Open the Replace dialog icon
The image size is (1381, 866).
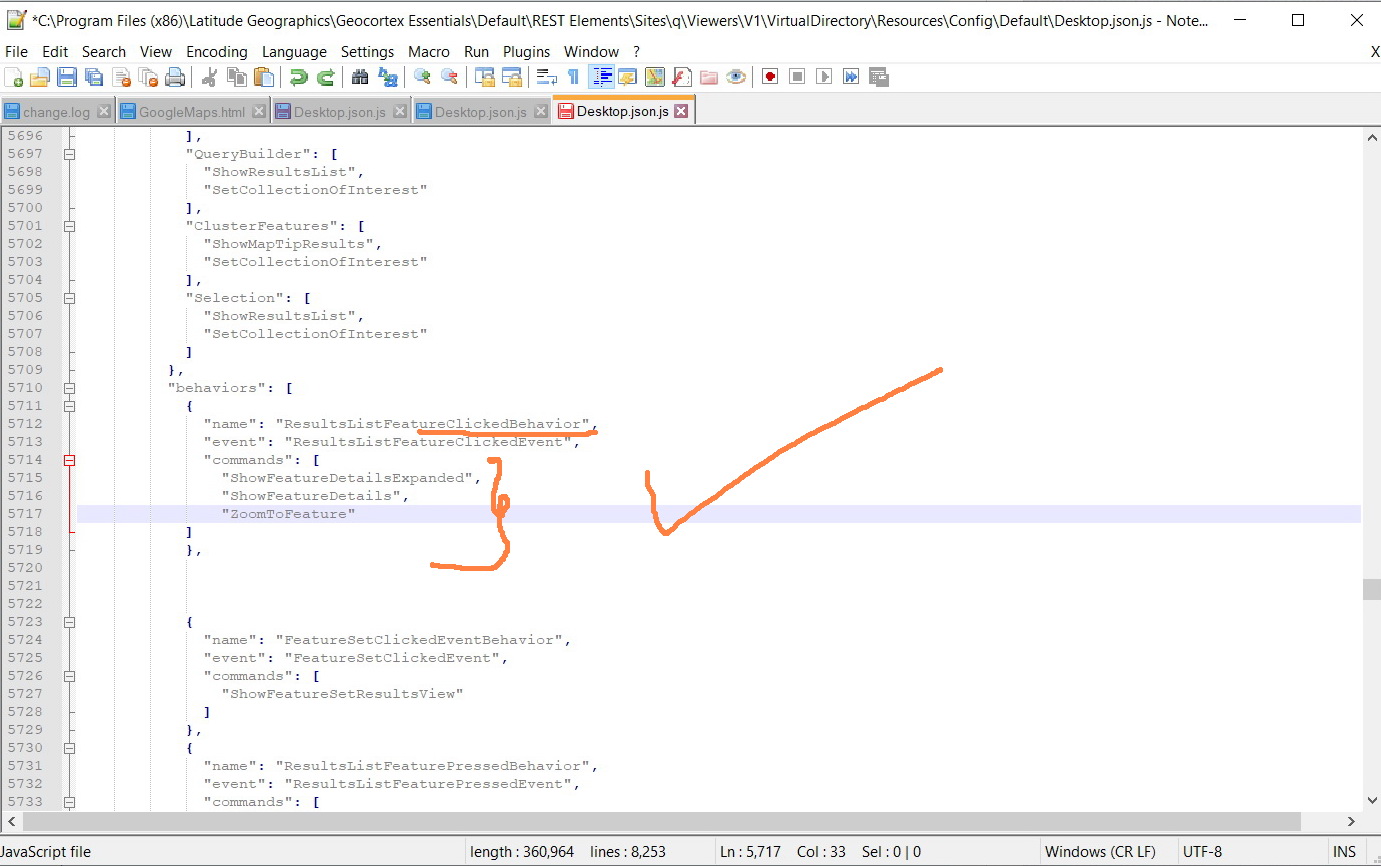pos(387,77)
